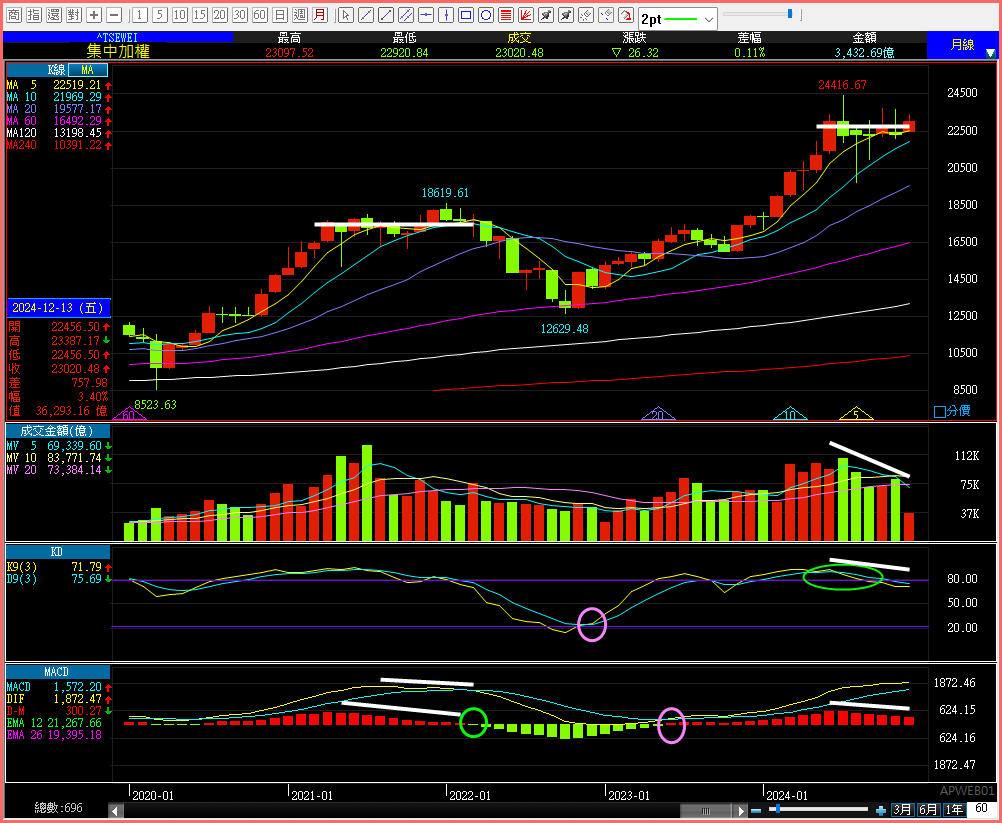Switch to daily 日 chart period

click(x=279, y=15)
